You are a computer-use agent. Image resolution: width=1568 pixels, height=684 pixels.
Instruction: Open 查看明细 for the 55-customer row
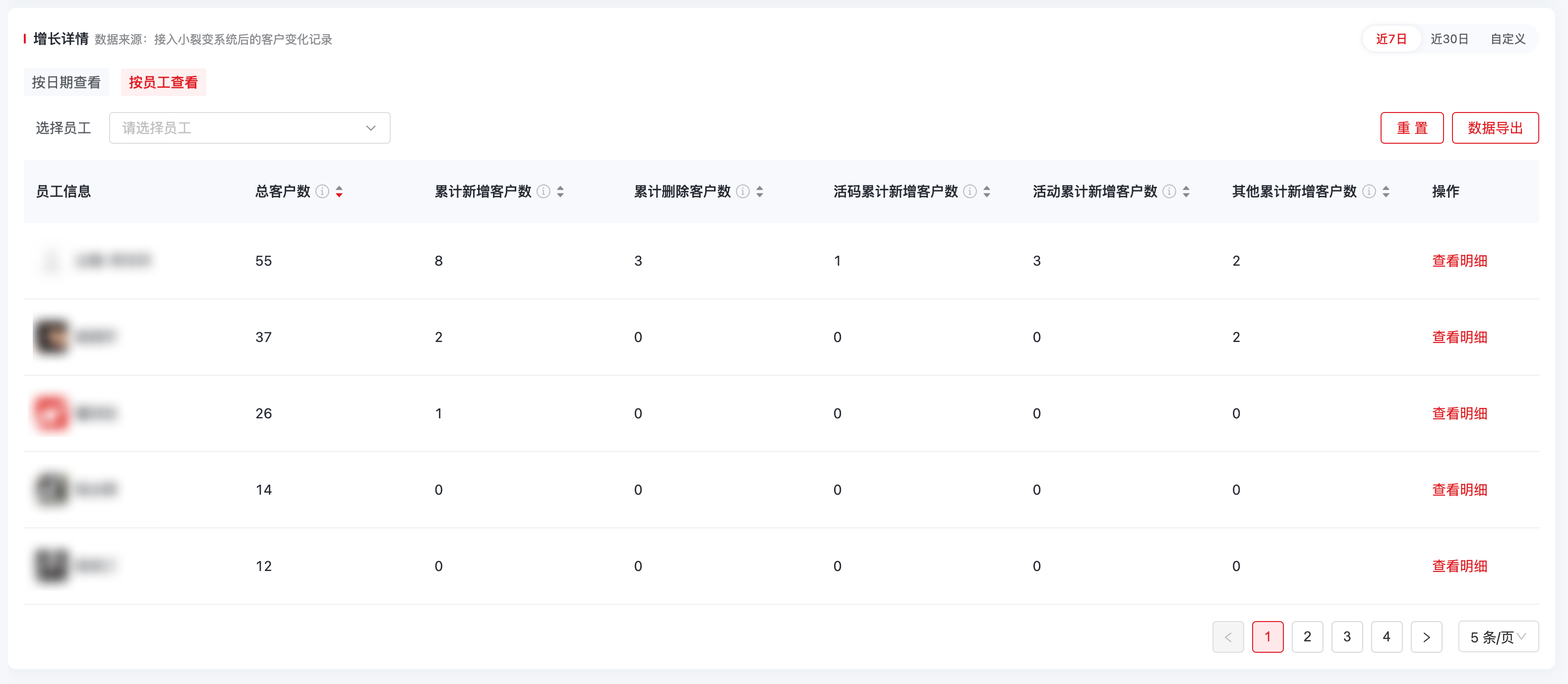(1459, 261)
